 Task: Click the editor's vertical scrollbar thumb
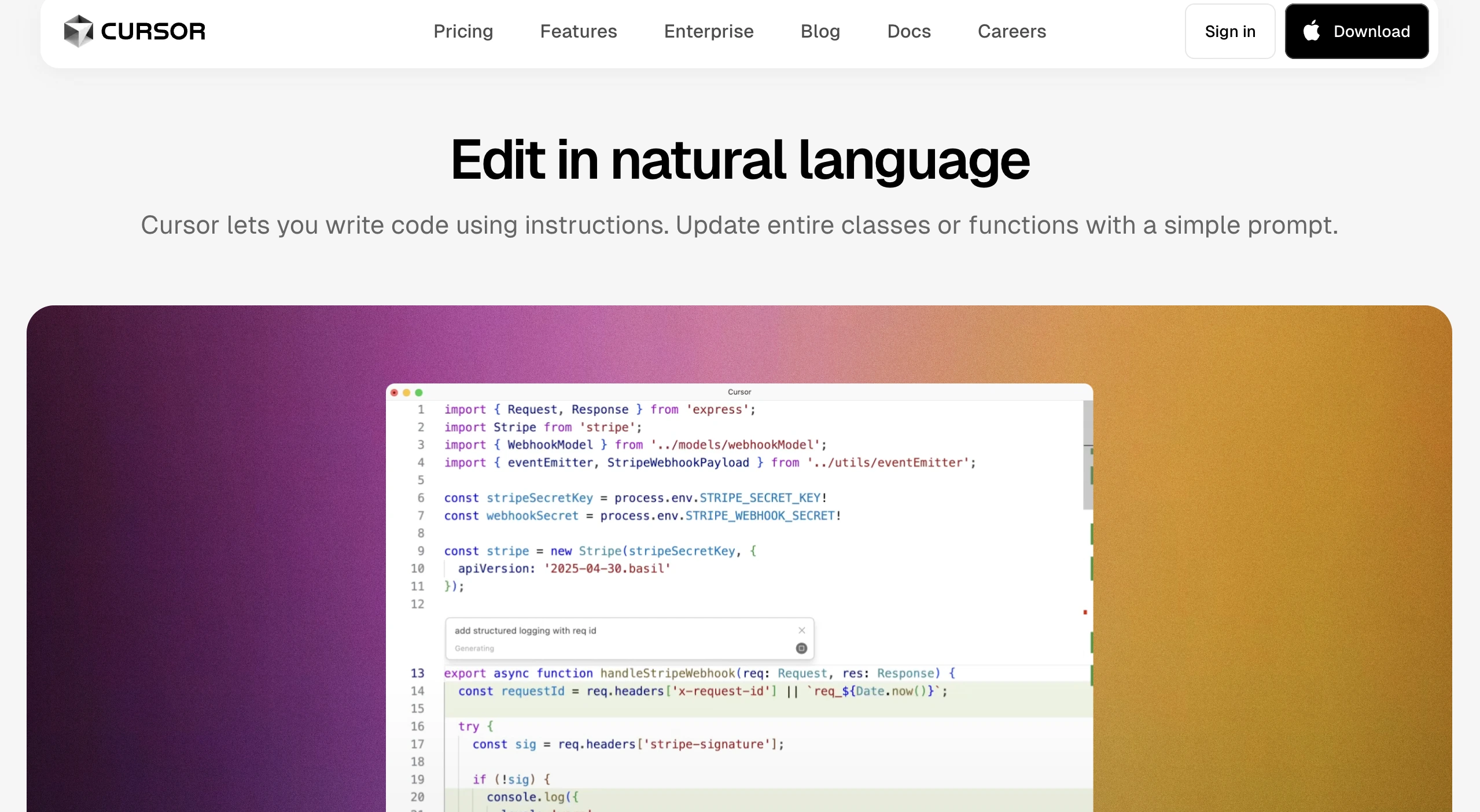pos(1088,455)
